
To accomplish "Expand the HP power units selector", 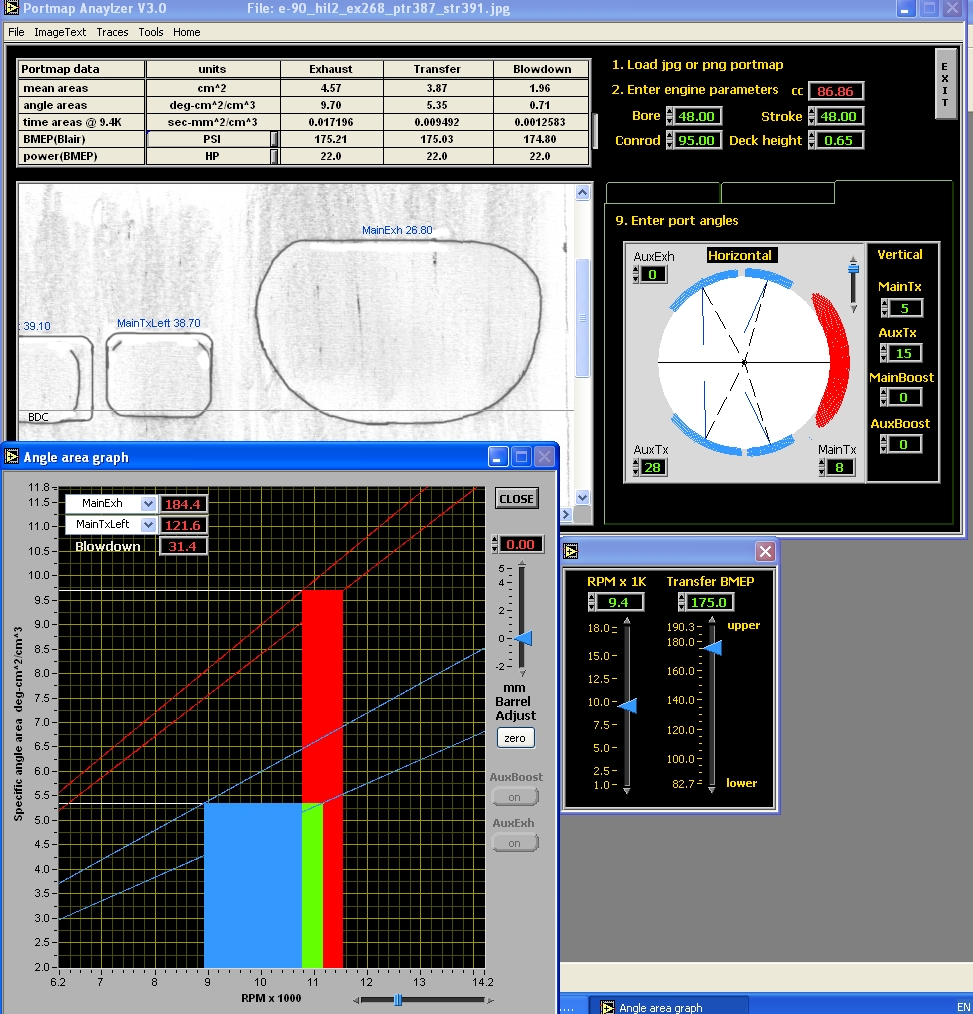I will (274, 156).
